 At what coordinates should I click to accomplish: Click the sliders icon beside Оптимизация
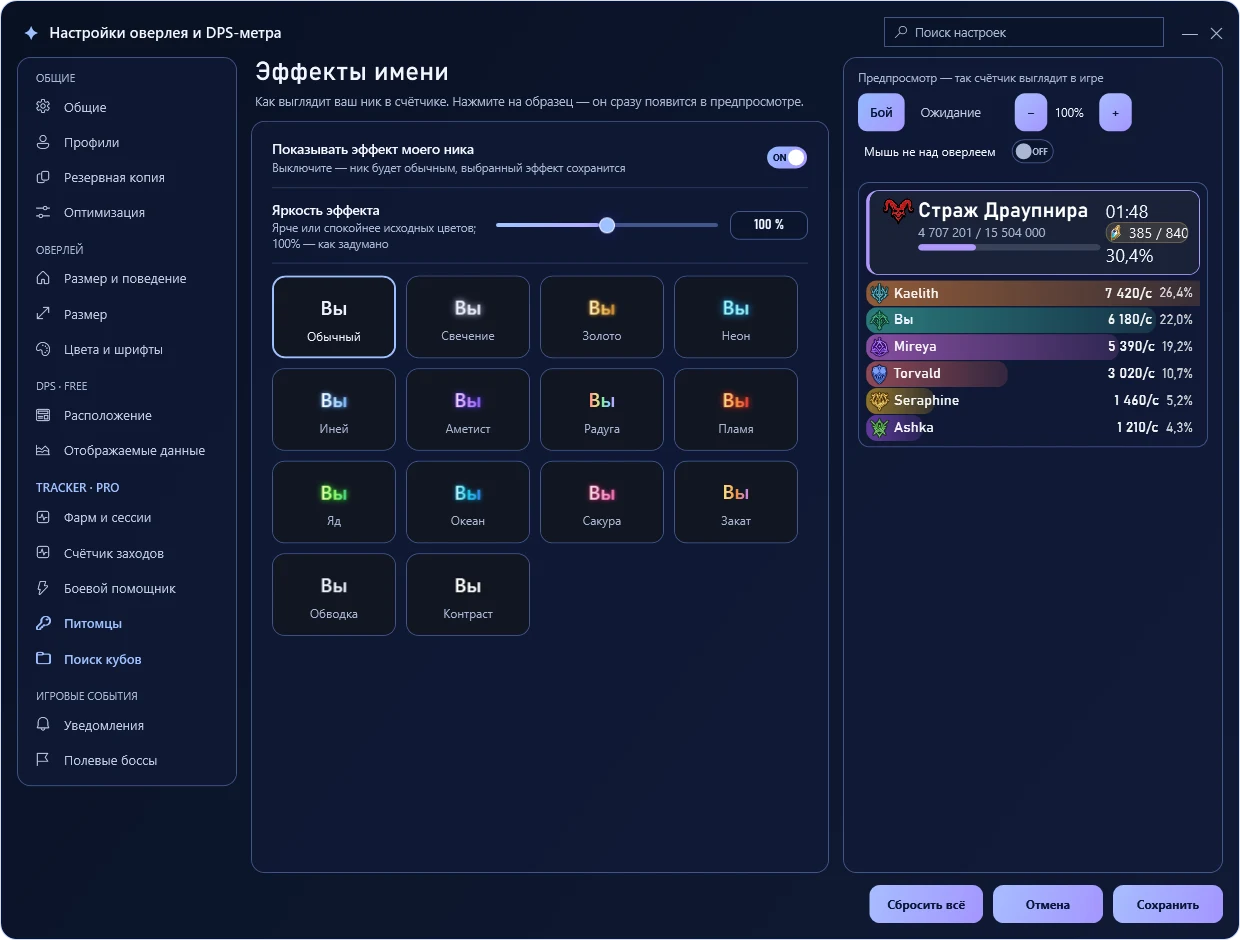(43, 212)
